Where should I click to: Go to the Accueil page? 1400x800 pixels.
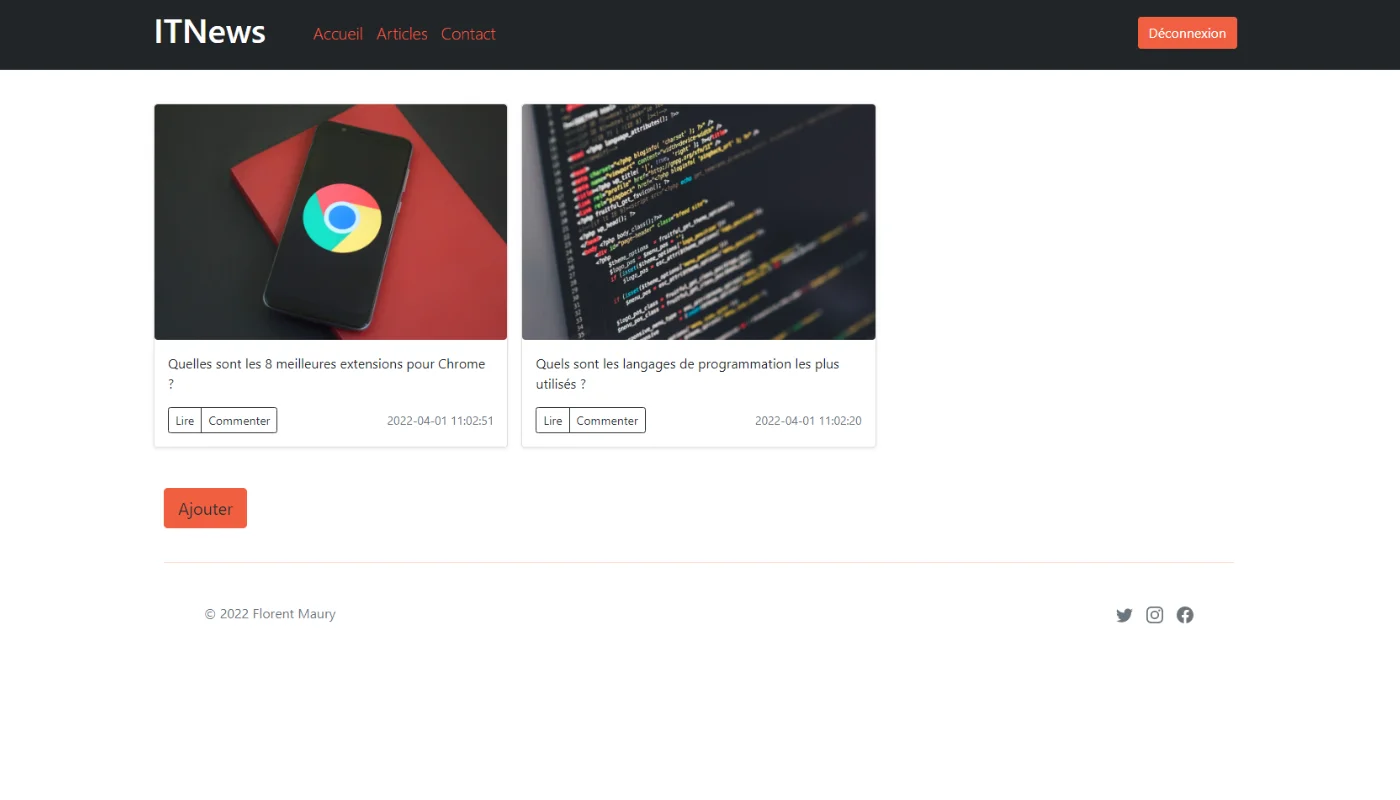338,34
